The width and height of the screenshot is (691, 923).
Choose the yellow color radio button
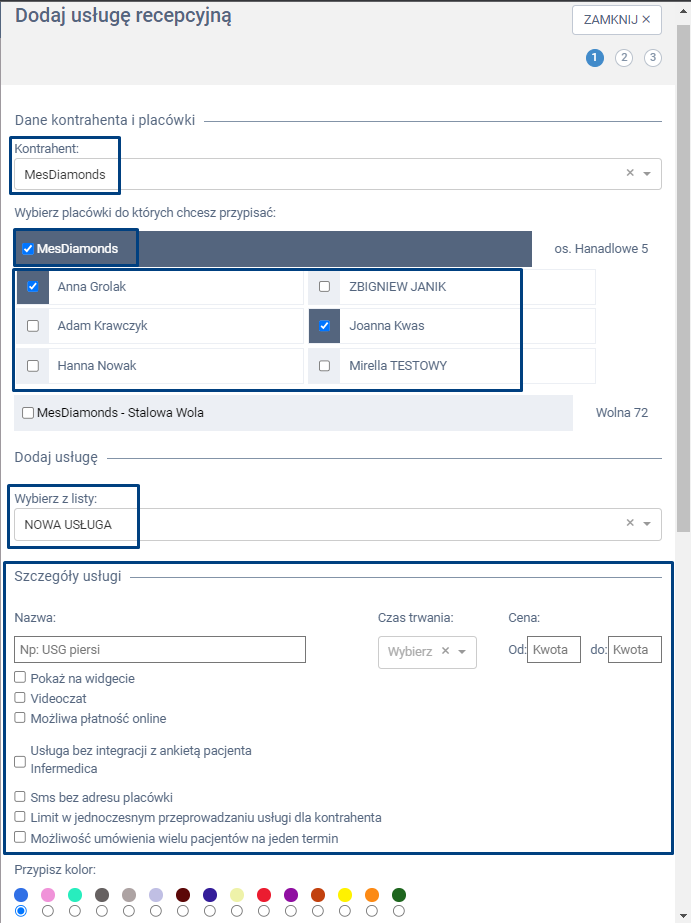coord(345,910)
